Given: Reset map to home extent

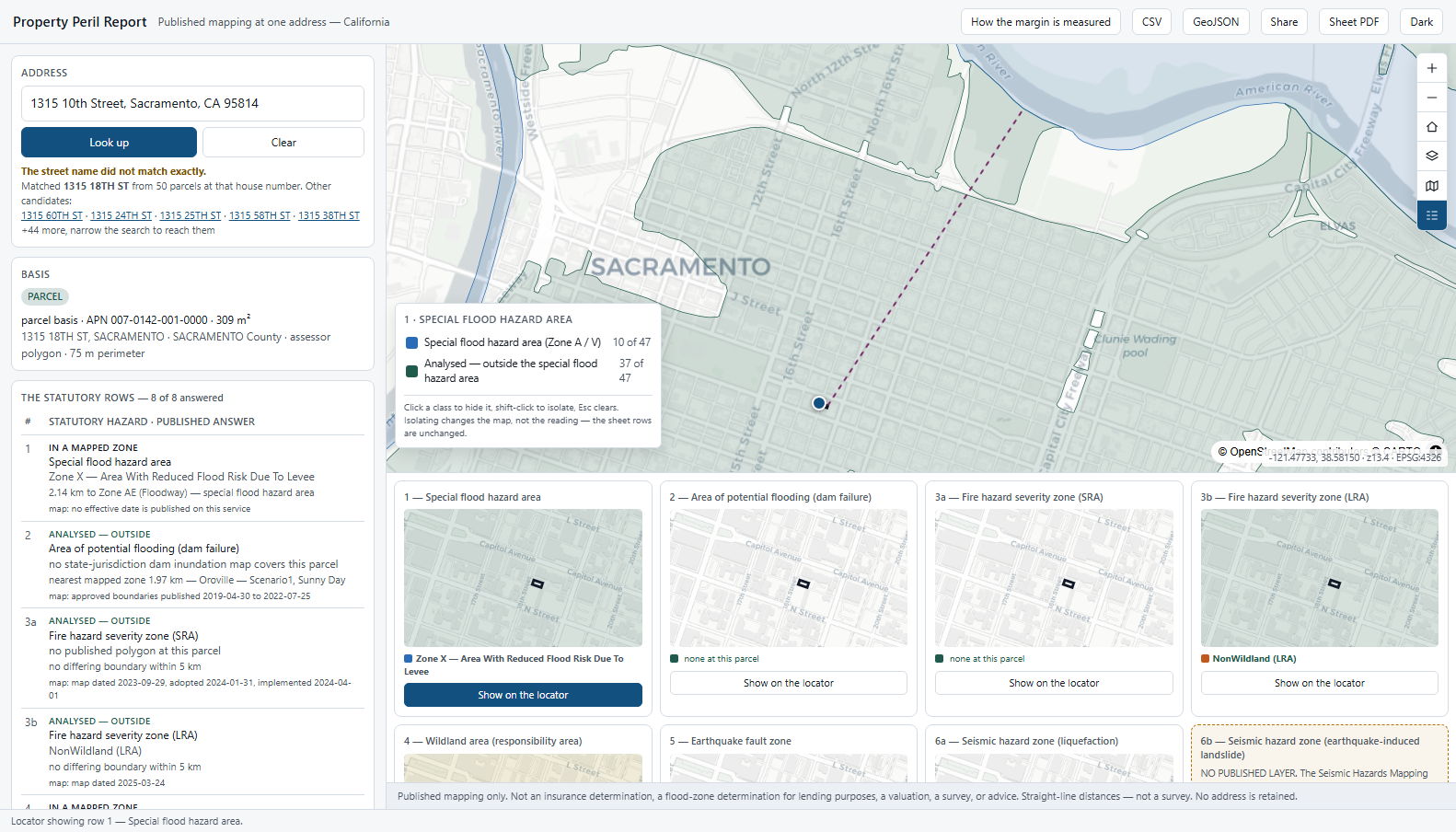Looking at the screenshot, I should click(1431, 127).
